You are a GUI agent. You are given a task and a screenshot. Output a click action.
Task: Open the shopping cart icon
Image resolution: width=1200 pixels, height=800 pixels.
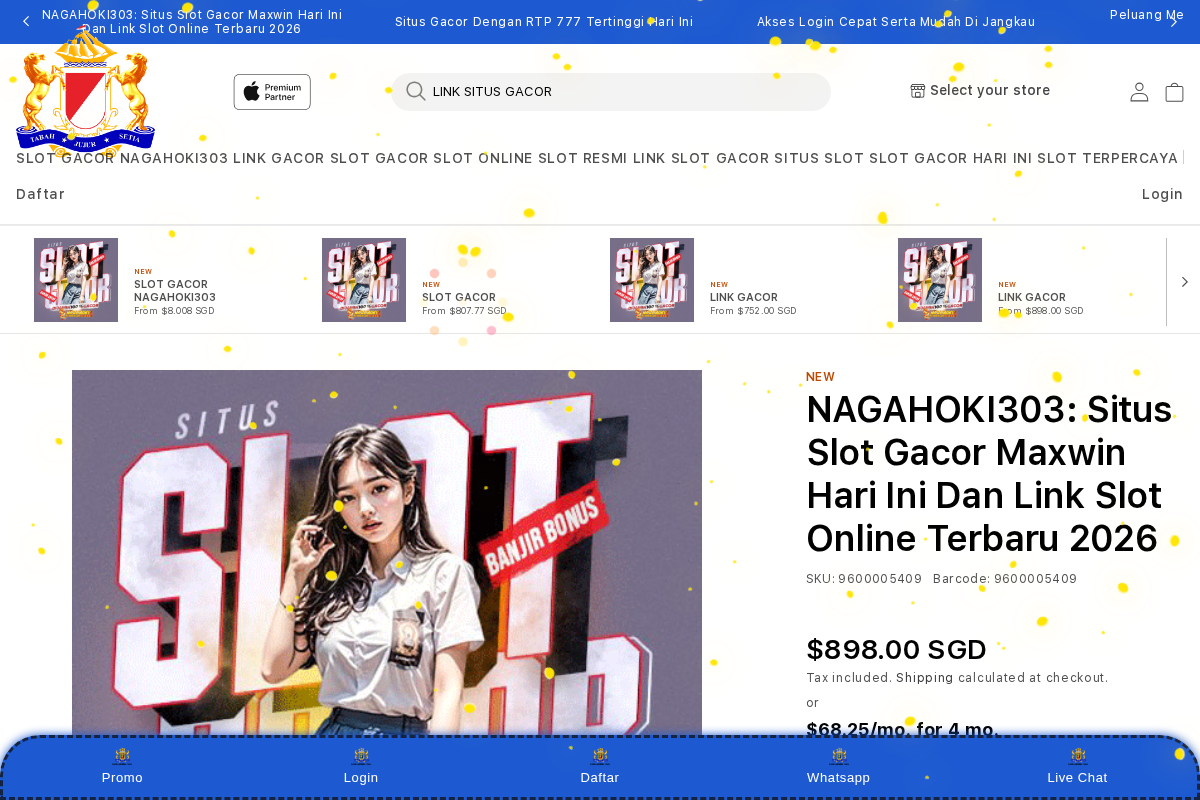click(x=1174, y=91)
